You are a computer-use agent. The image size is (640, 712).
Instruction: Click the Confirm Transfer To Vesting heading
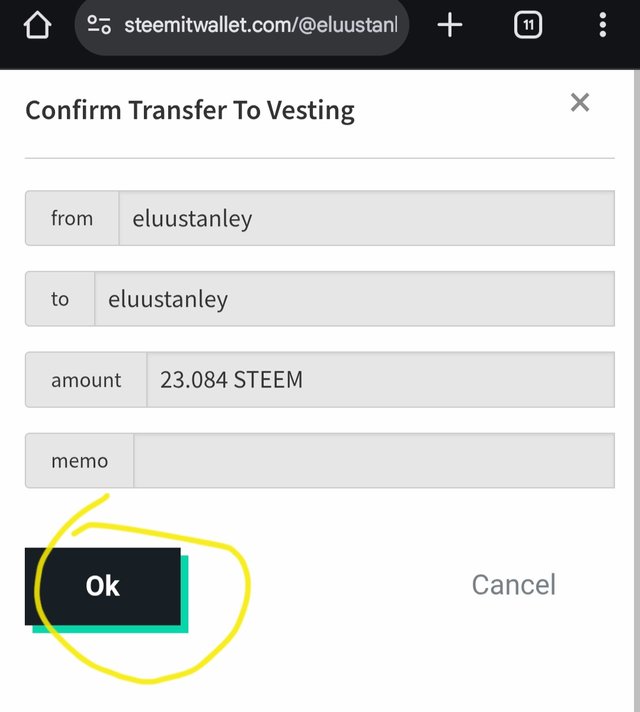tap(190, 111)
